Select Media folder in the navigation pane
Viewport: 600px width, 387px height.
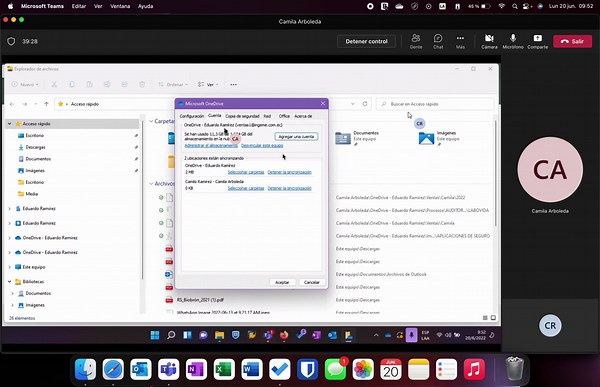(31, 194)
